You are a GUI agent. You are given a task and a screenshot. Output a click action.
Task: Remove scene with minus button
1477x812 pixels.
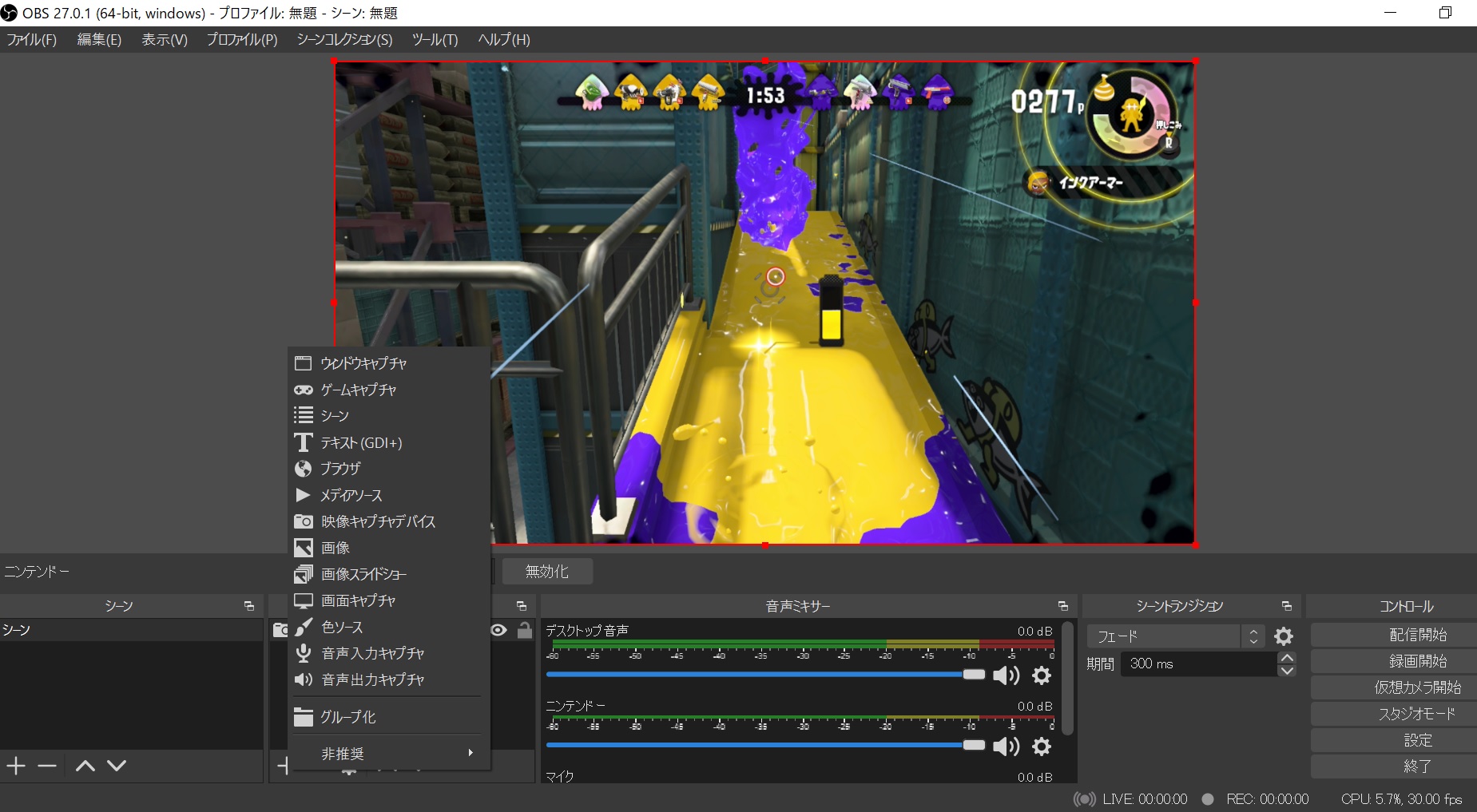pyautogui.click(x=47, y=766)
